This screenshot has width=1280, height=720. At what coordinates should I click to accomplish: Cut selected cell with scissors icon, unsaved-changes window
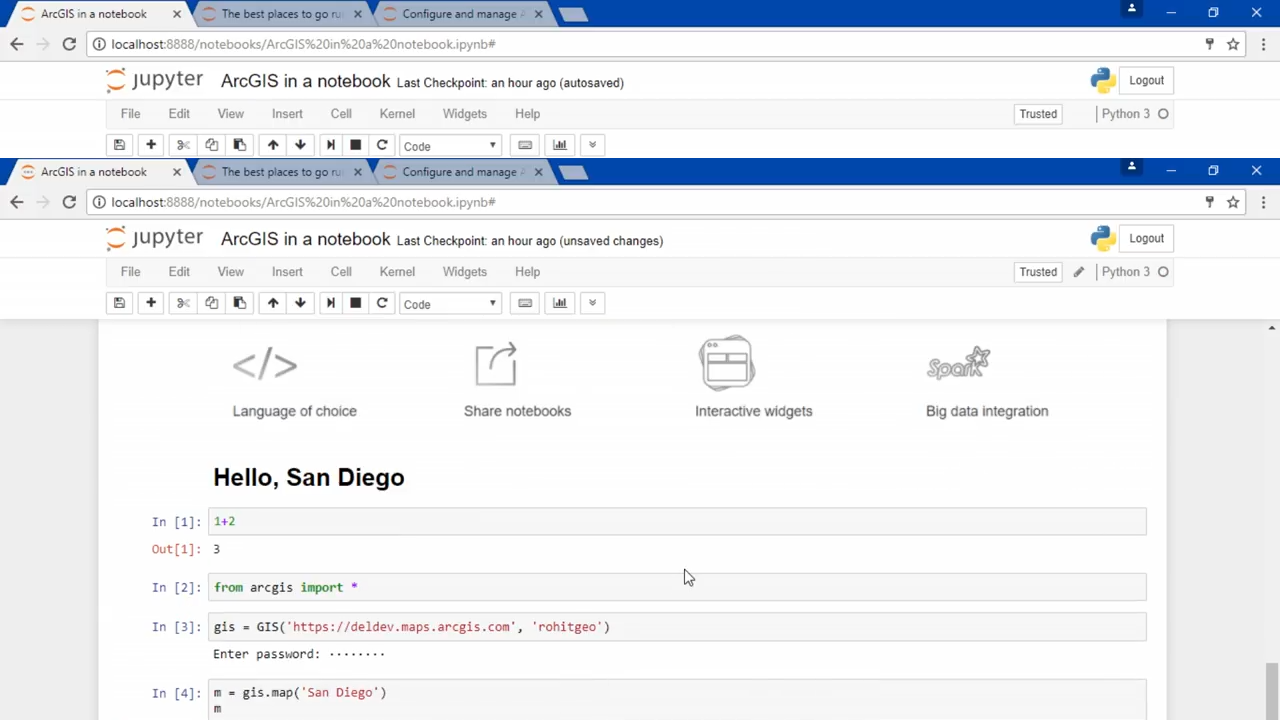tap(183, 303)
